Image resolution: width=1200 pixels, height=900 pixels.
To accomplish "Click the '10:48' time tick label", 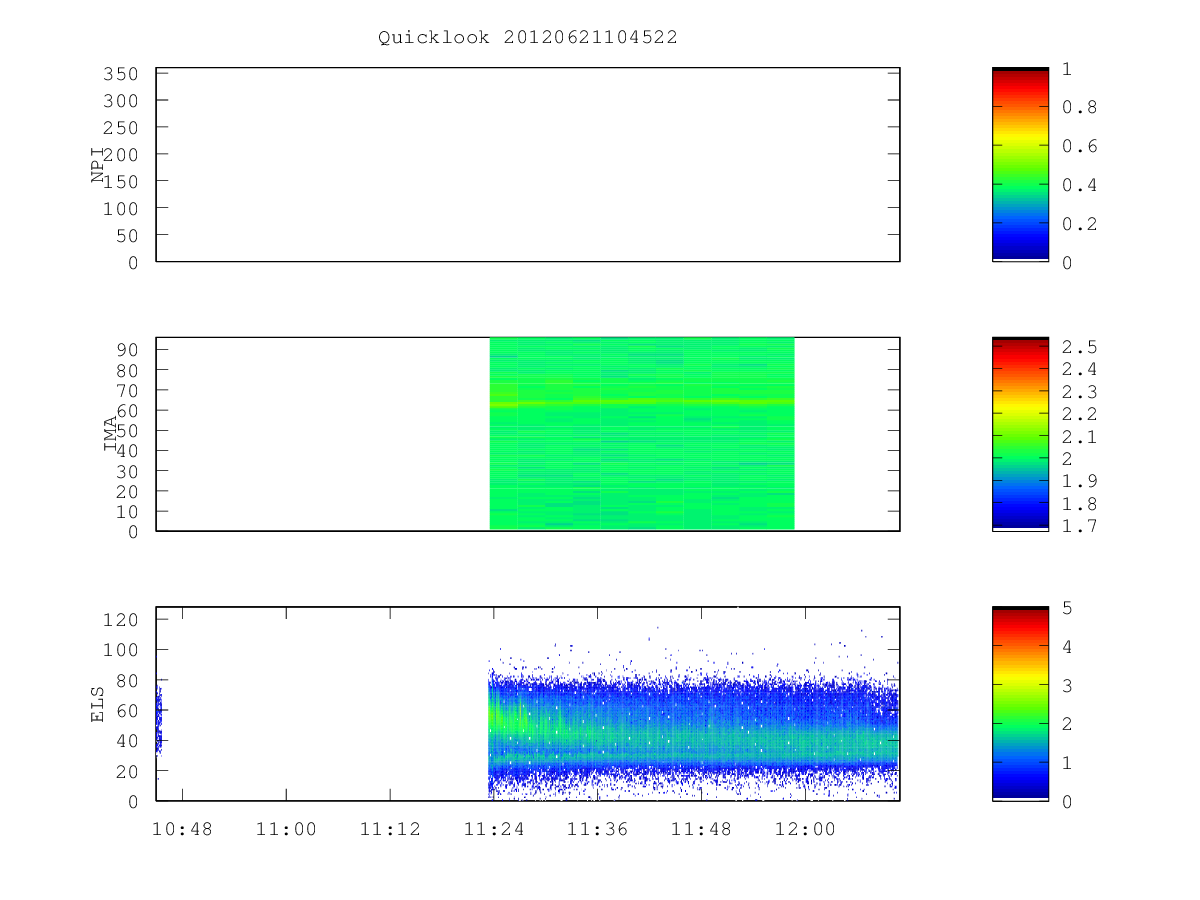I will coord(182,829).
